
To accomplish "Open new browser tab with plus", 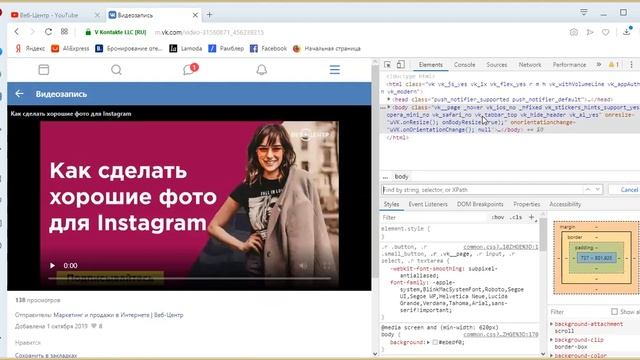I will tap(209, 15).
